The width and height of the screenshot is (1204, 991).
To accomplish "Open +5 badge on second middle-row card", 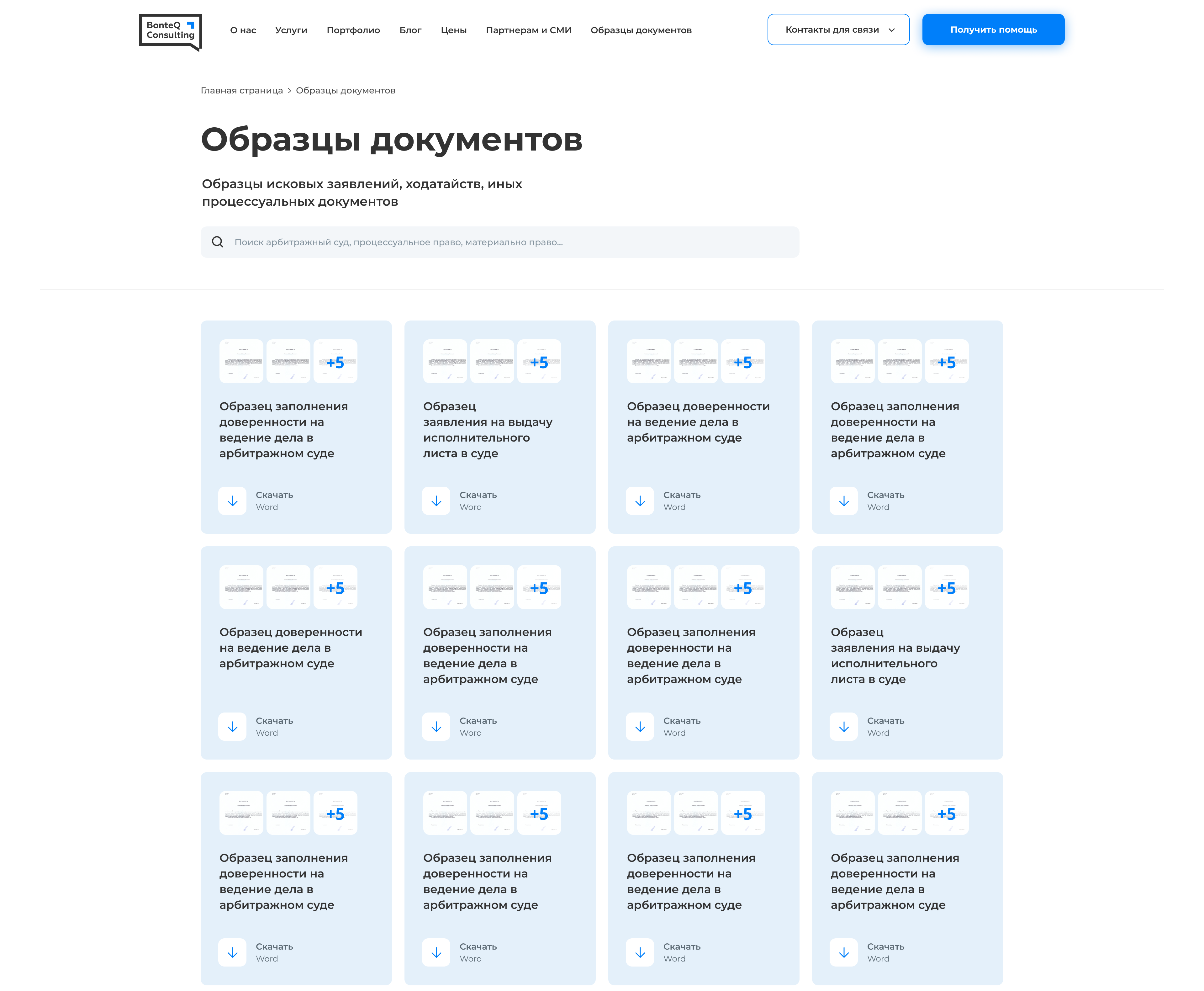I will click(539, 587).
